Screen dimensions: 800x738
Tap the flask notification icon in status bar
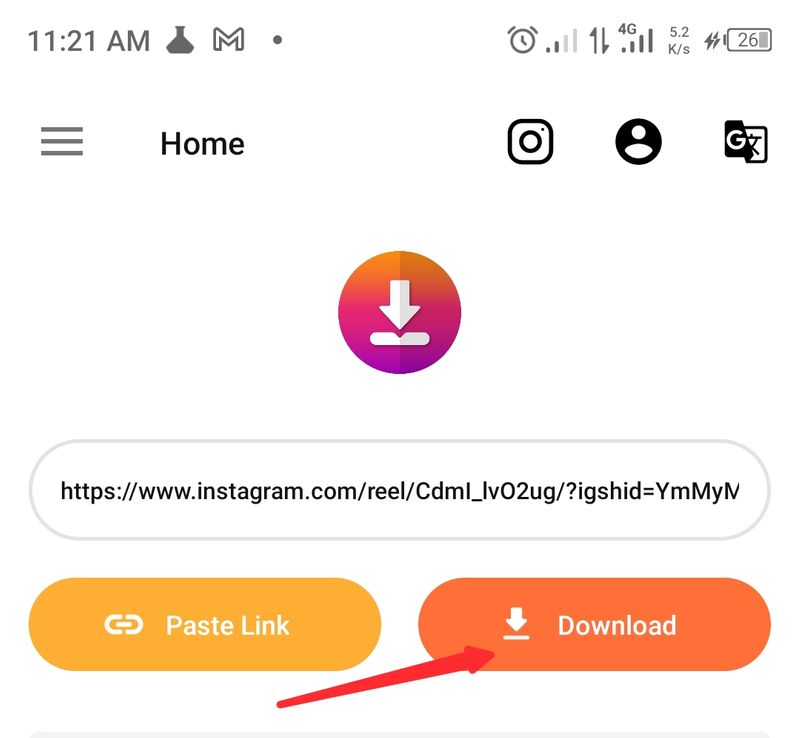(x=180, y=40)
